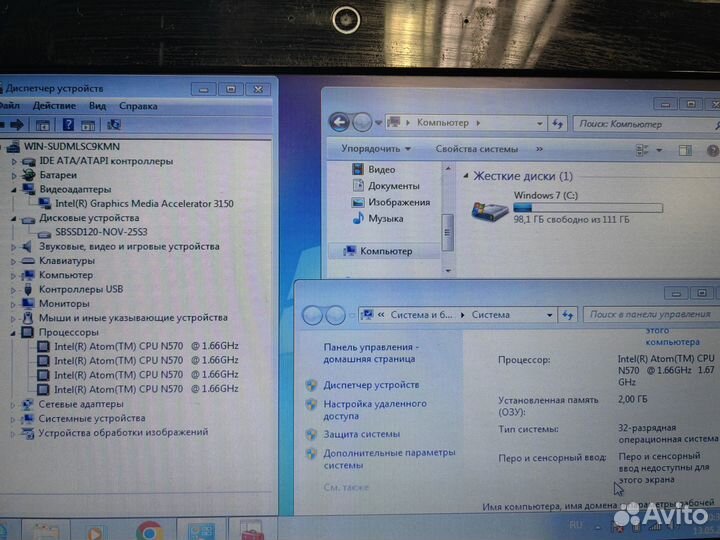720x540 pixels.
Task: Click Свойства системы in Explorer toolbar
Action: click(477, 149)
